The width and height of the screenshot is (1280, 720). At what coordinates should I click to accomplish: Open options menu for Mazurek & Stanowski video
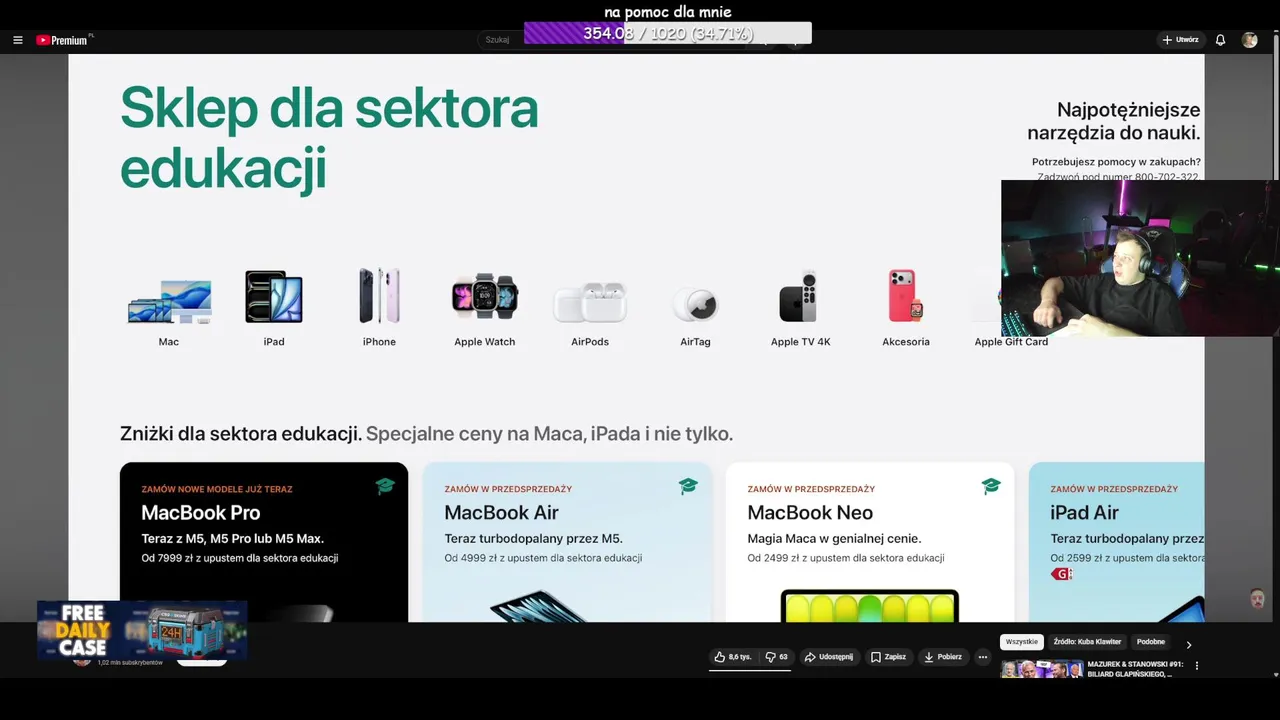(1197, 666)
